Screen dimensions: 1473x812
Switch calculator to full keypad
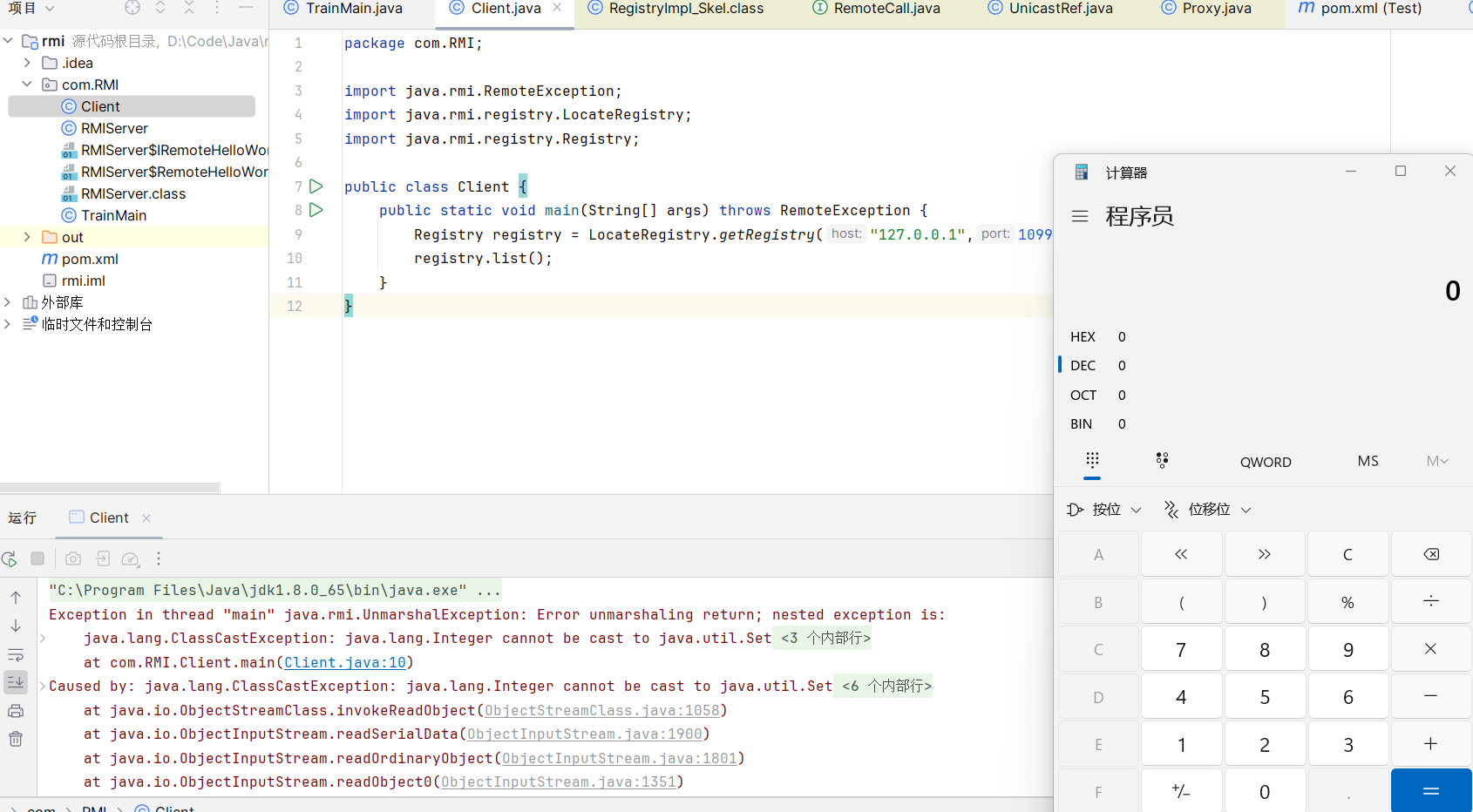click(x=1092, y=461)
